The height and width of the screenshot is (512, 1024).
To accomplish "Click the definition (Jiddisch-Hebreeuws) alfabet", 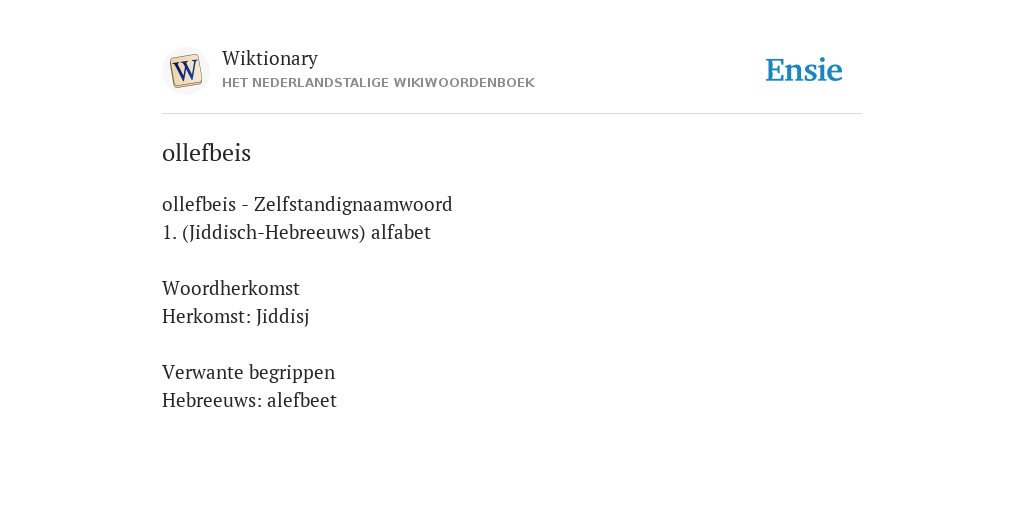I will tap(306, 232).
